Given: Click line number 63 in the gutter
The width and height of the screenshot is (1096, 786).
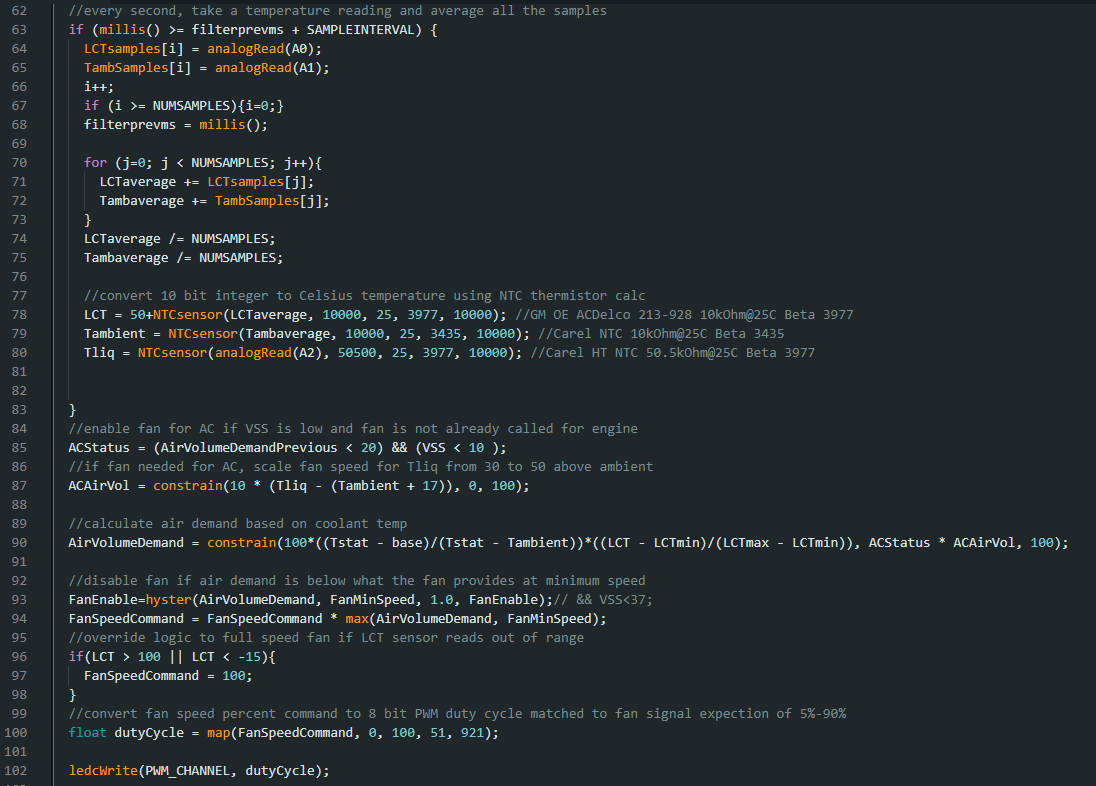Looking at the screenshot, I should [x=19, y=29].
